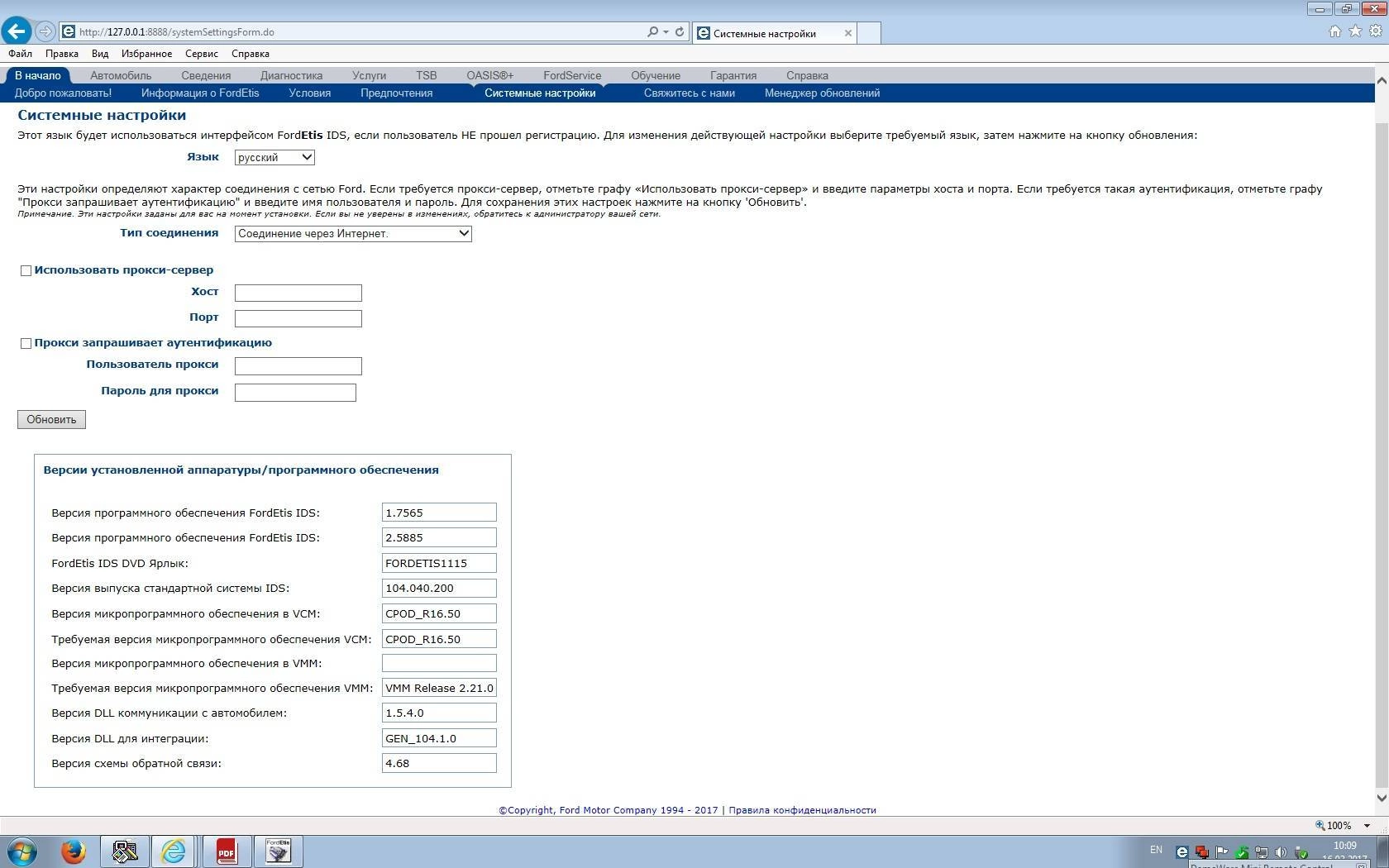Open the Вид menu
The image size is (1389, 868).
click(x=100, y=54)
